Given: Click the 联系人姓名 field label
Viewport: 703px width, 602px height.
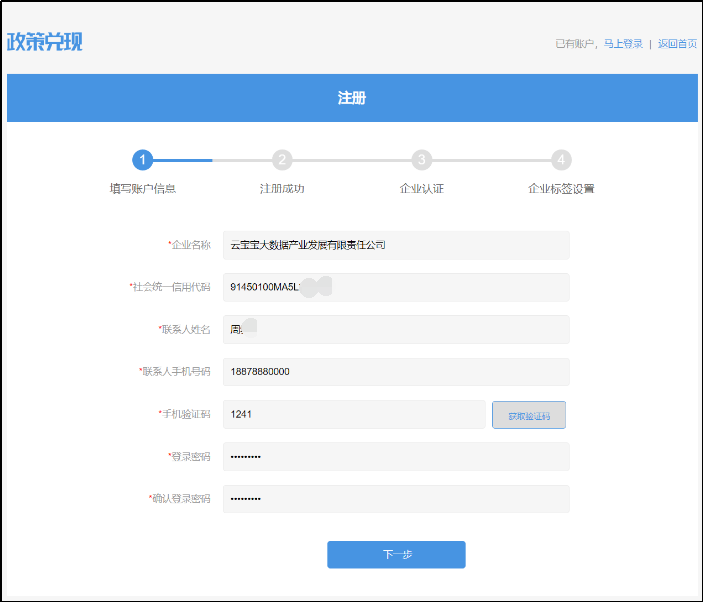Looking at the screenshot, I should coord(184,329).
